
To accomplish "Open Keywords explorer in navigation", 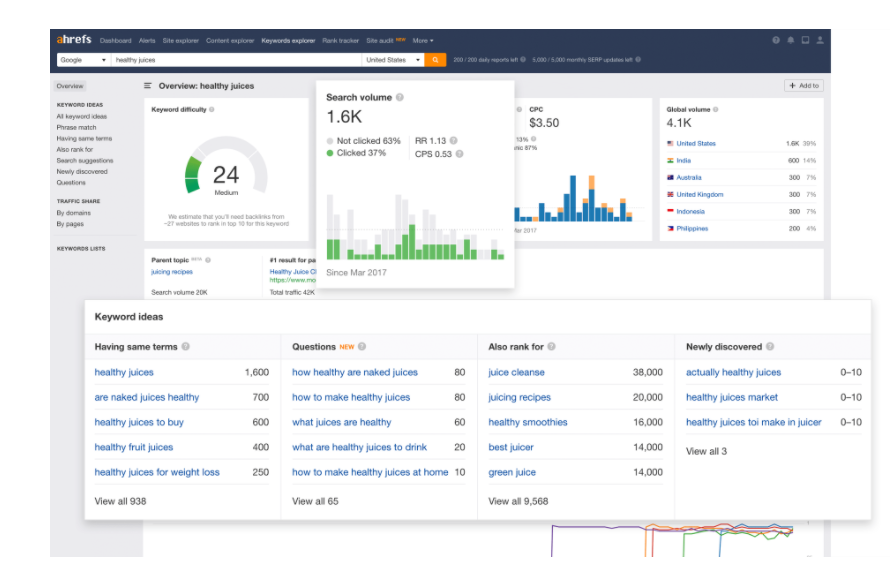I will 288,41.
